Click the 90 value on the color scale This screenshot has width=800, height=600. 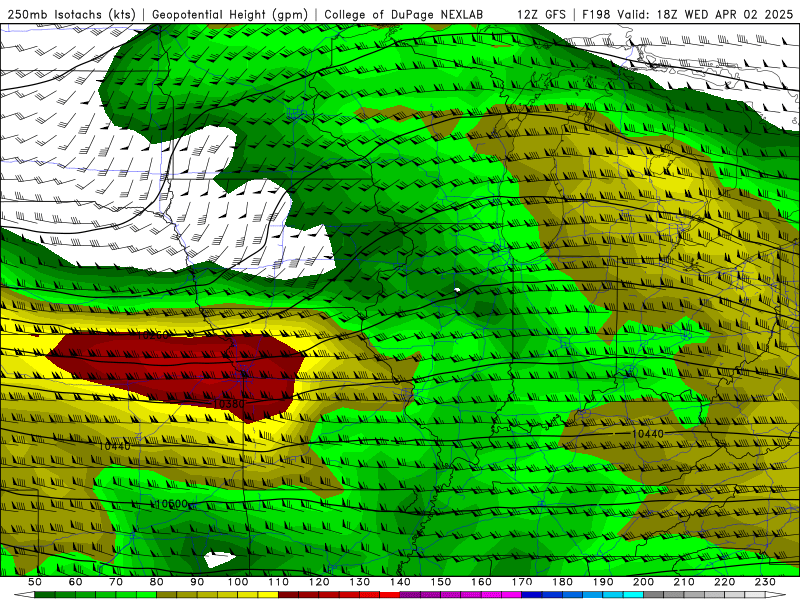[x=197, y=582]
